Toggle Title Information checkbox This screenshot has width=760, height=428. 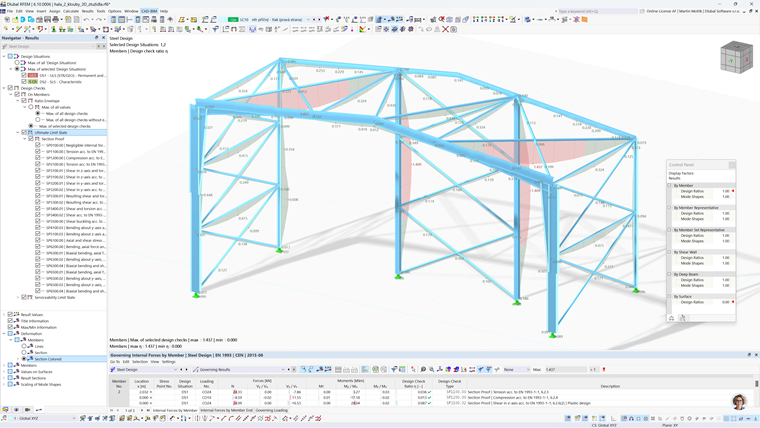point(10,321)
